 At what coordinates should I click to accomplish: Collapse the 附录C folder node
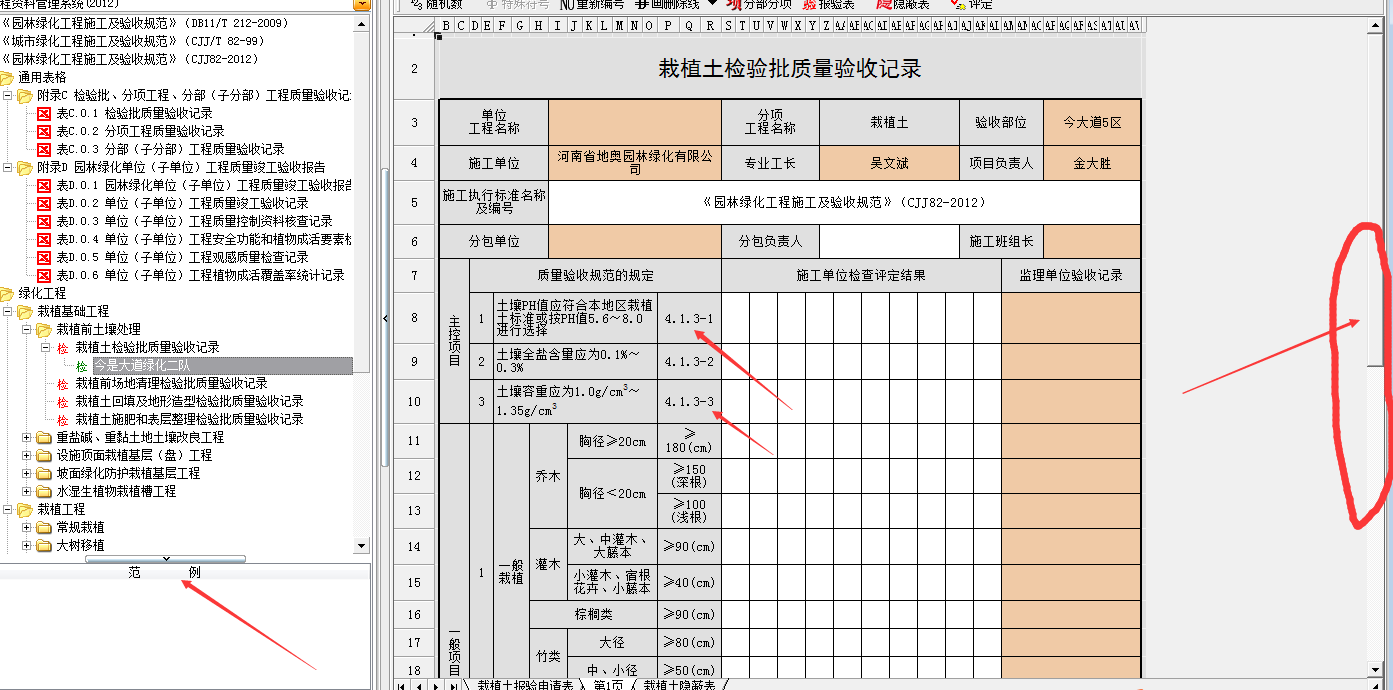[x=8, y=96]
